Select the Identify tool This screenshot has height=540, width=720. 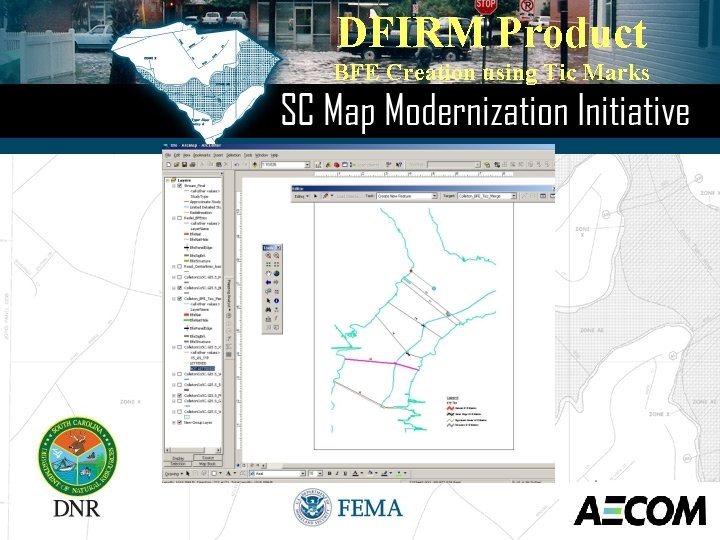pyautogui.click(x=276, y=301)
